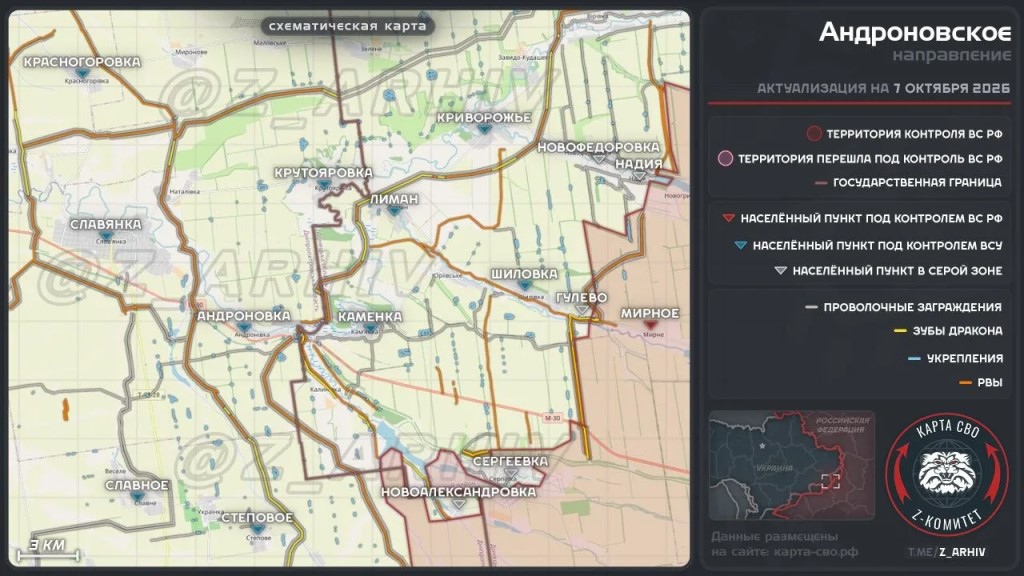Viewport: 1024px width, 576px height.
Task: Open the Ukraine overview minimap
Action: (792, 465)
